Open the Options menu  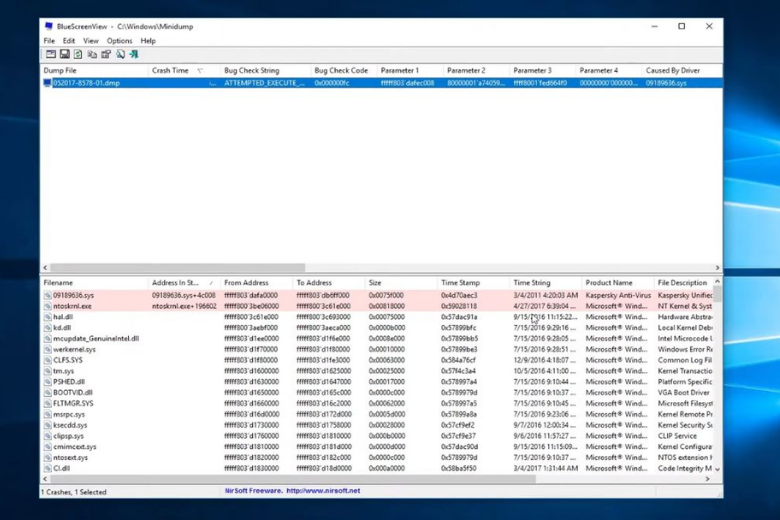point(119,41)
